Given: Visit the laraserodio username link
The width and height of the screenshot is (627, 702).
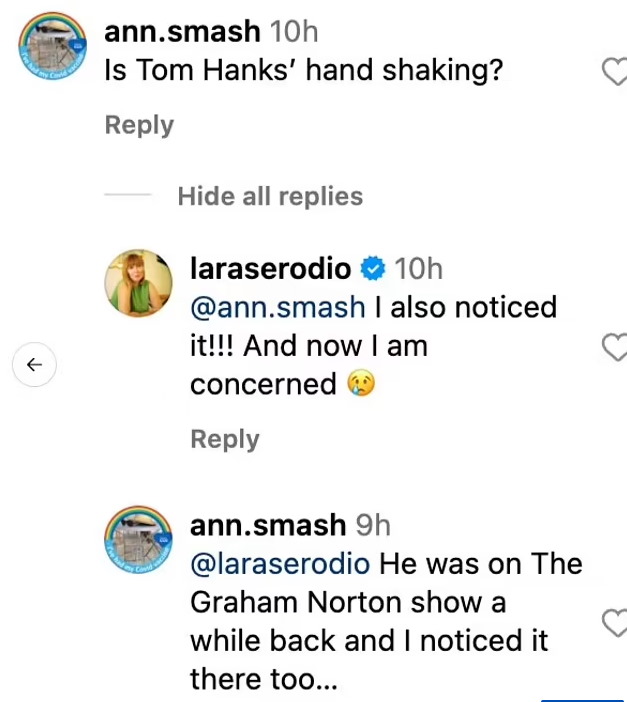Looking at the screenshot, I should point(270,269).
